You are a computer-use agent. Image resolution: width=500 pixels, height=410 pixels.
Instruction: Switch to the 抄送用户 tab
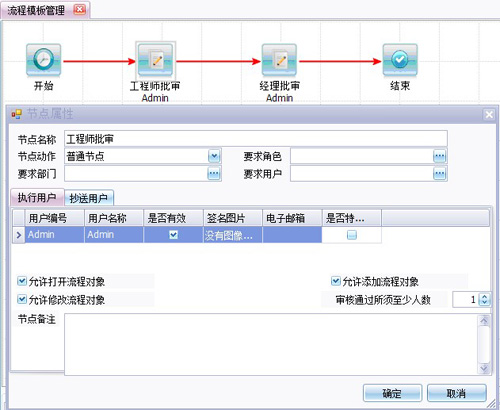[x=88, y=198]
